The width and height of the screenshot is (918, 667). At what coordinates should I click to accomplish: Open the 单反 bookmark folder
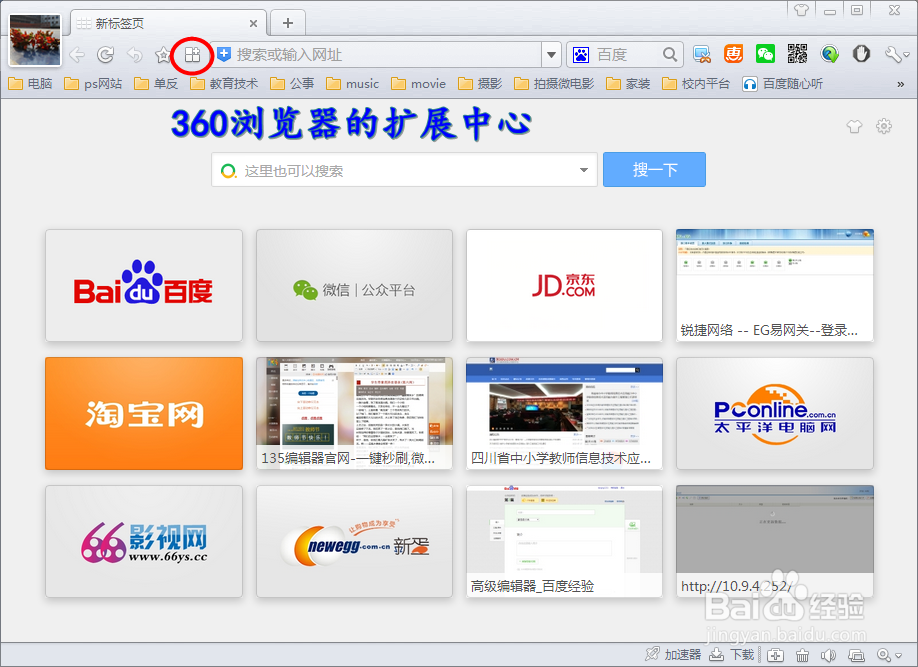(x=156, y=84)
